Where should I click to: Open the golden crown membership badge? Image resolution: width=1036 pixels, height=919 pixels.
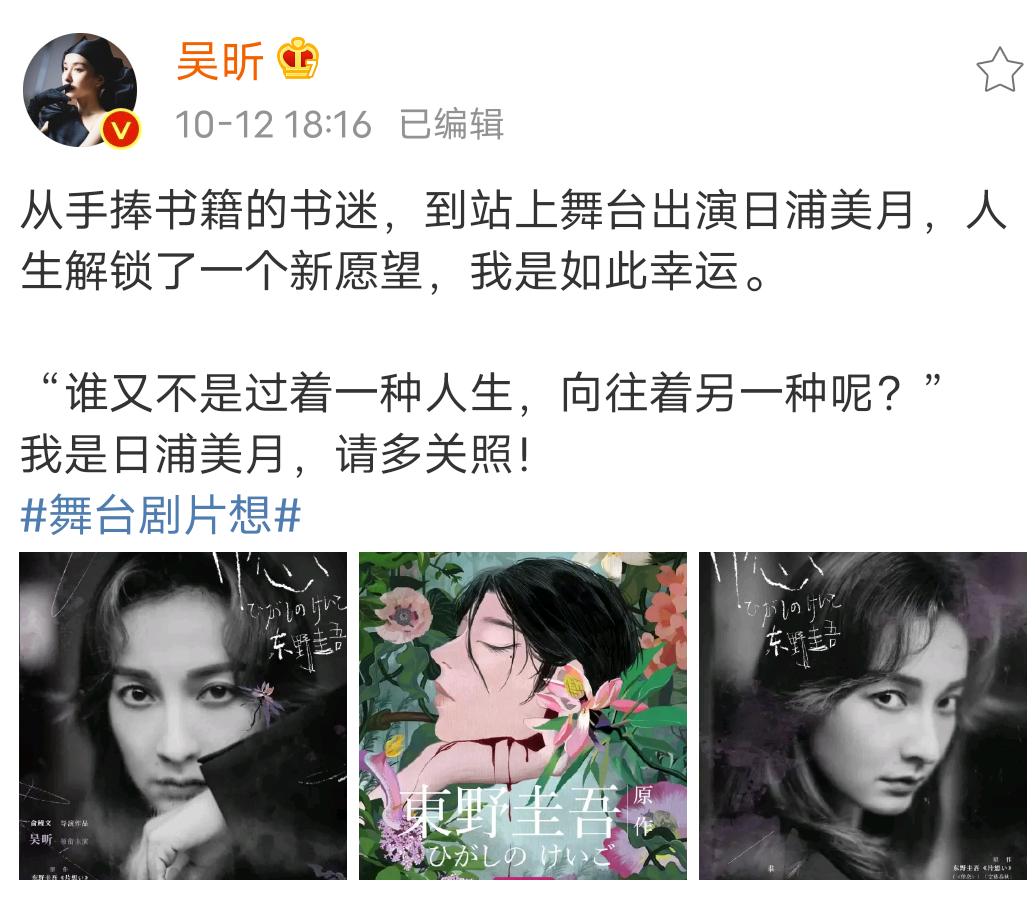297,59
